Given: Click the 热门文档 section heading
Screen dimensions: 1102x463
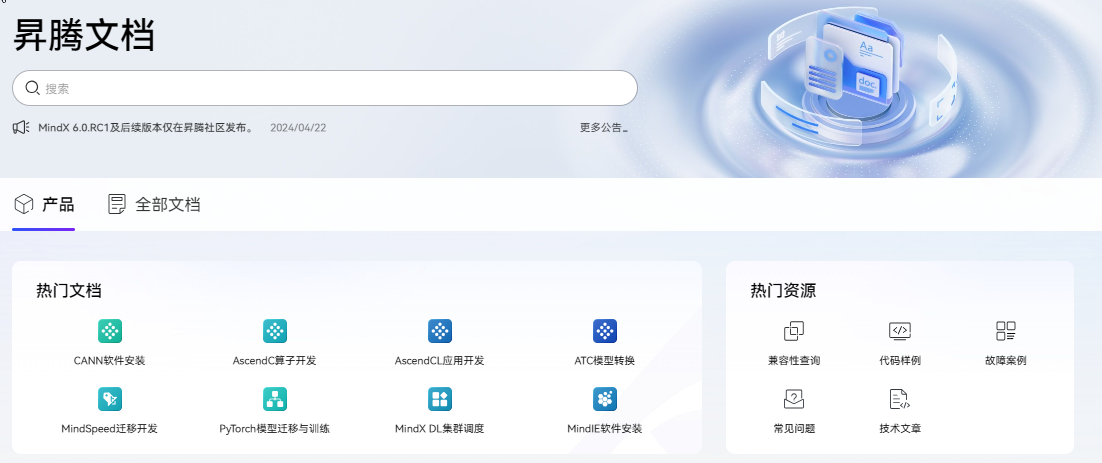Looking at the screenshot, I should point(69,290).
